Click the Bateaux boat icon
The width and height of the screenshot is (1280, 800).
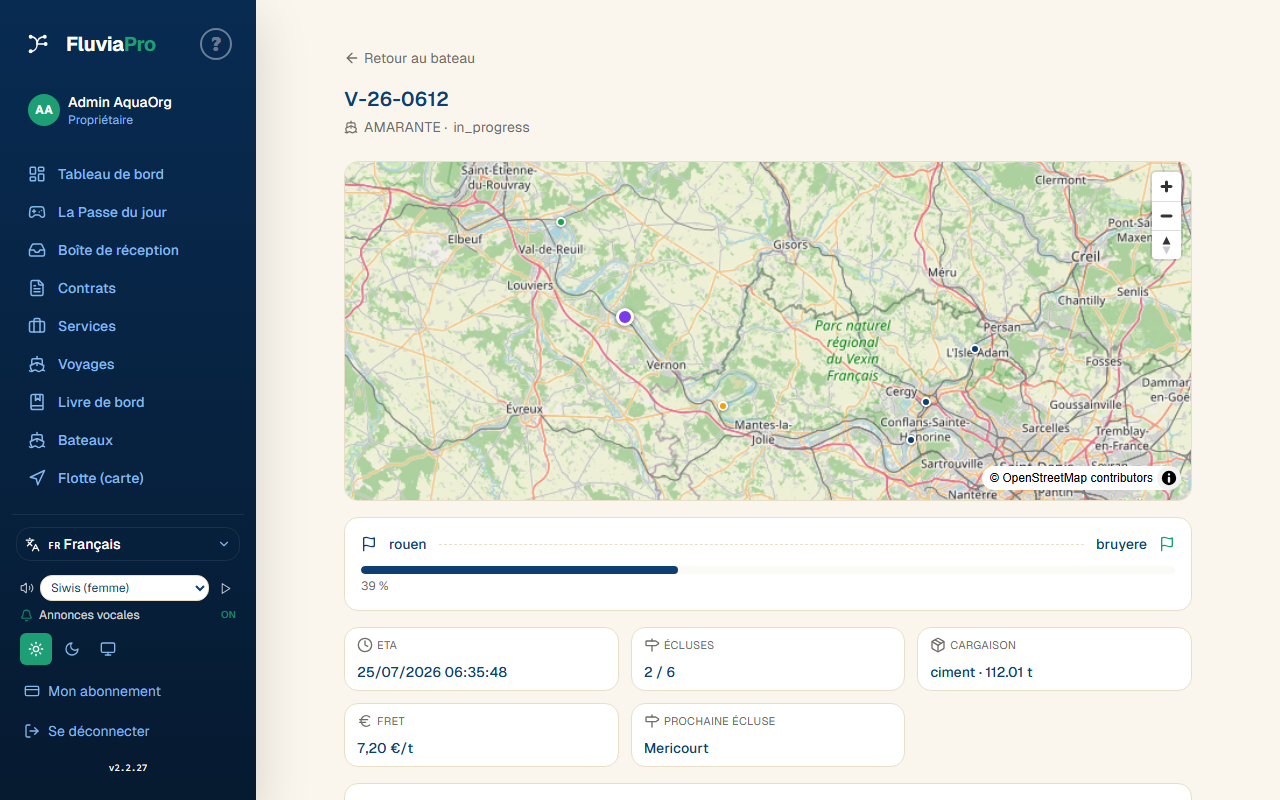click(37, 440)
